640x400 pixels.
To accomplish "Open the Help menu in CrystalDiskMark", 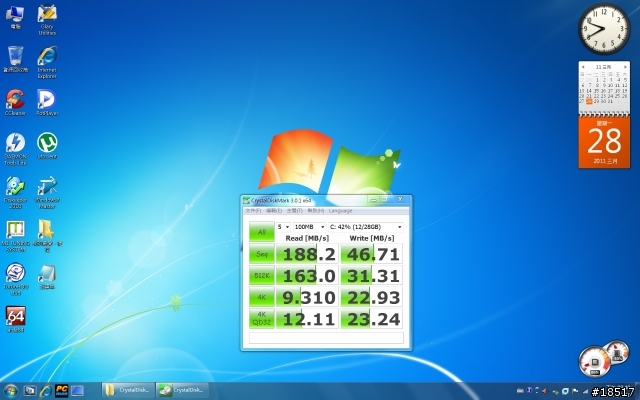I will [x=316, y=211].
